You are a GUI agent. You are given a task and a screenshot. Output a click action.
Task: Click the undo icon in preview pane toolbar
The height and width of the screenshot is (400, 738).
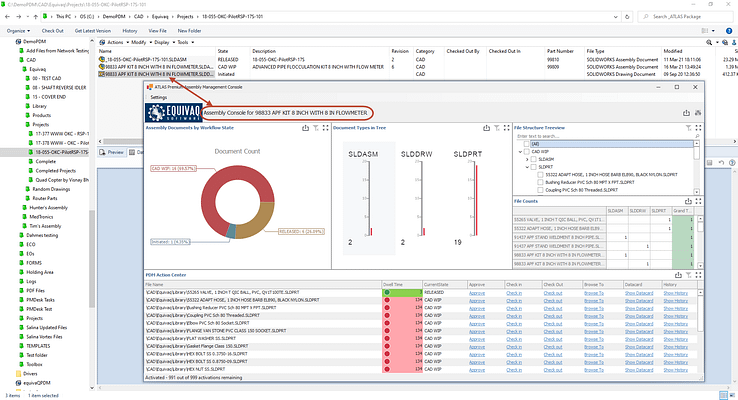tap(721, 163)
